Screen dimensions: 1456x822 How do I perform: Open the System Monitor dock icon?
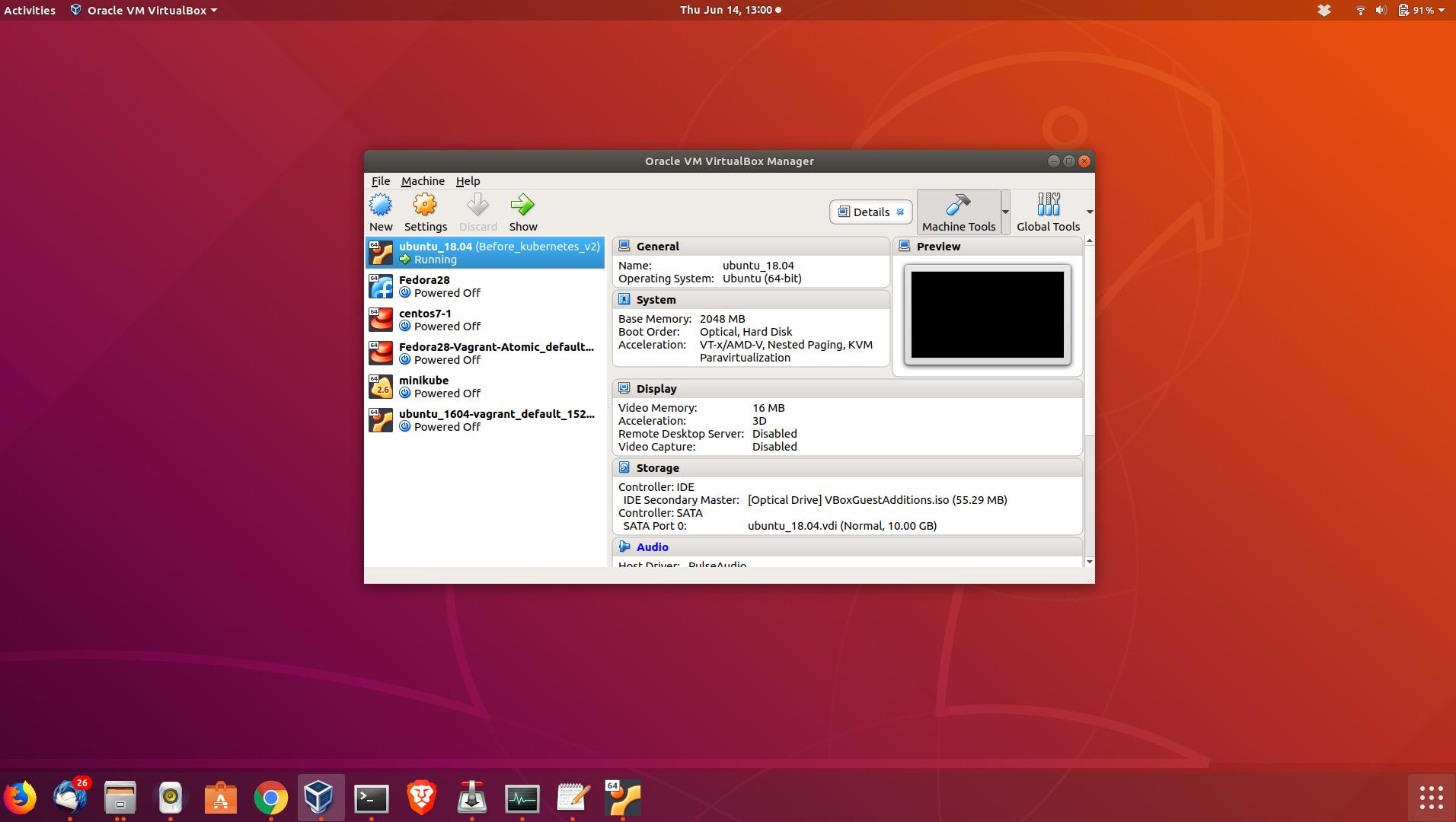click(x=522, y=798)
